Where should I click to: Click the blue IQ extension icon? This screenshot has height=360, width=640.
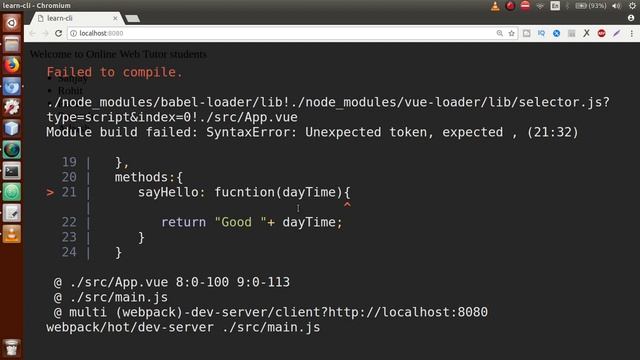pyautogui.click(x=541, y=33)
